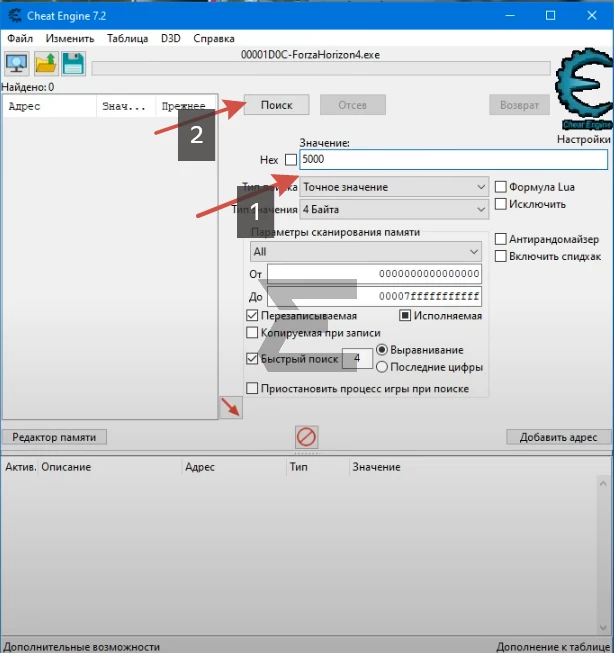Screen dimensions: 614x653
Task: Toggle the Антирандомайзер checkbox
Action: [500, 239]
